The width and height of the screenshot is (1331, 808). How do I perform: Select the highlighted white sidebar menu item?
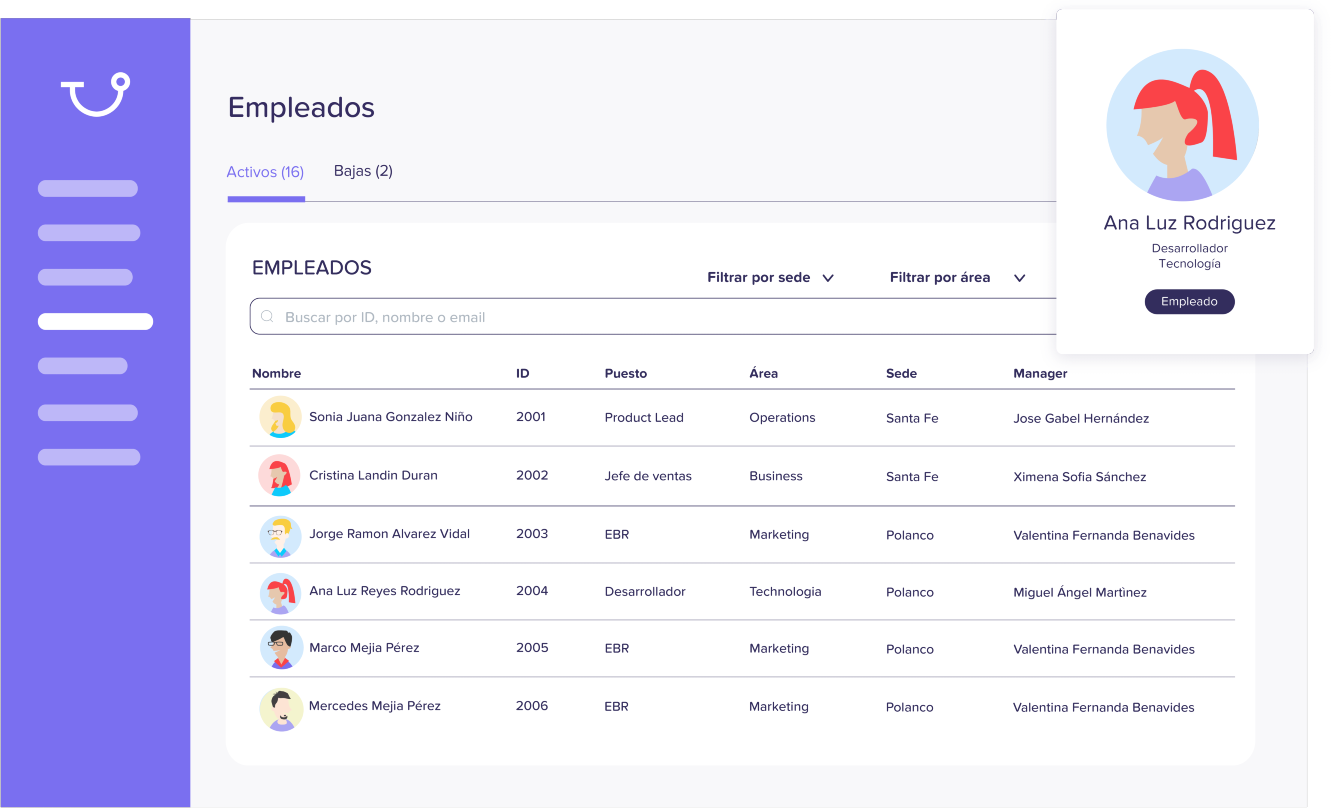tap(95, 322)
